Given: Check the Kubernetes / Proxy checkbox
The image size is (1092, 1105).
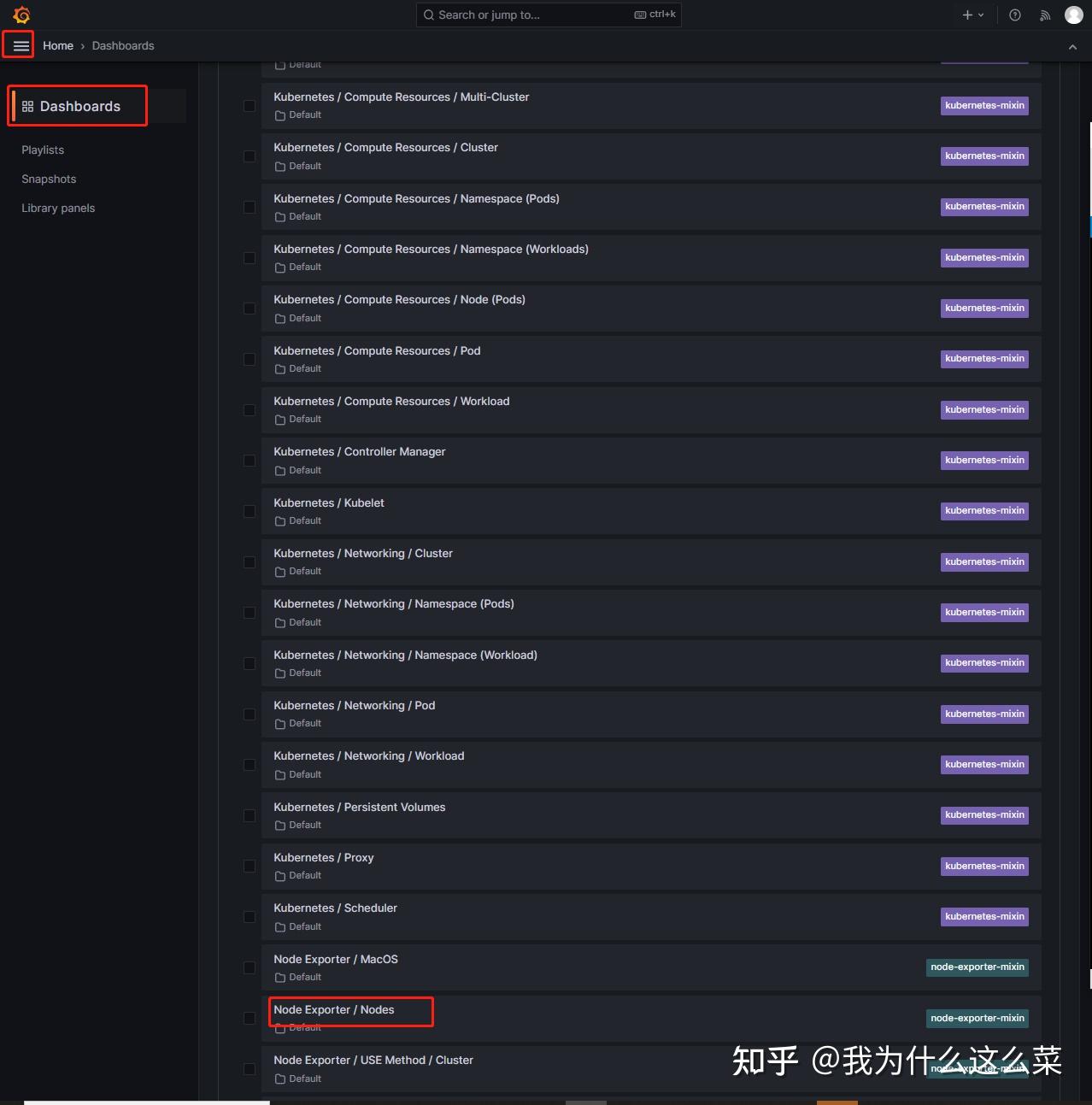Looking at the screenshot, I should point(250,866).
